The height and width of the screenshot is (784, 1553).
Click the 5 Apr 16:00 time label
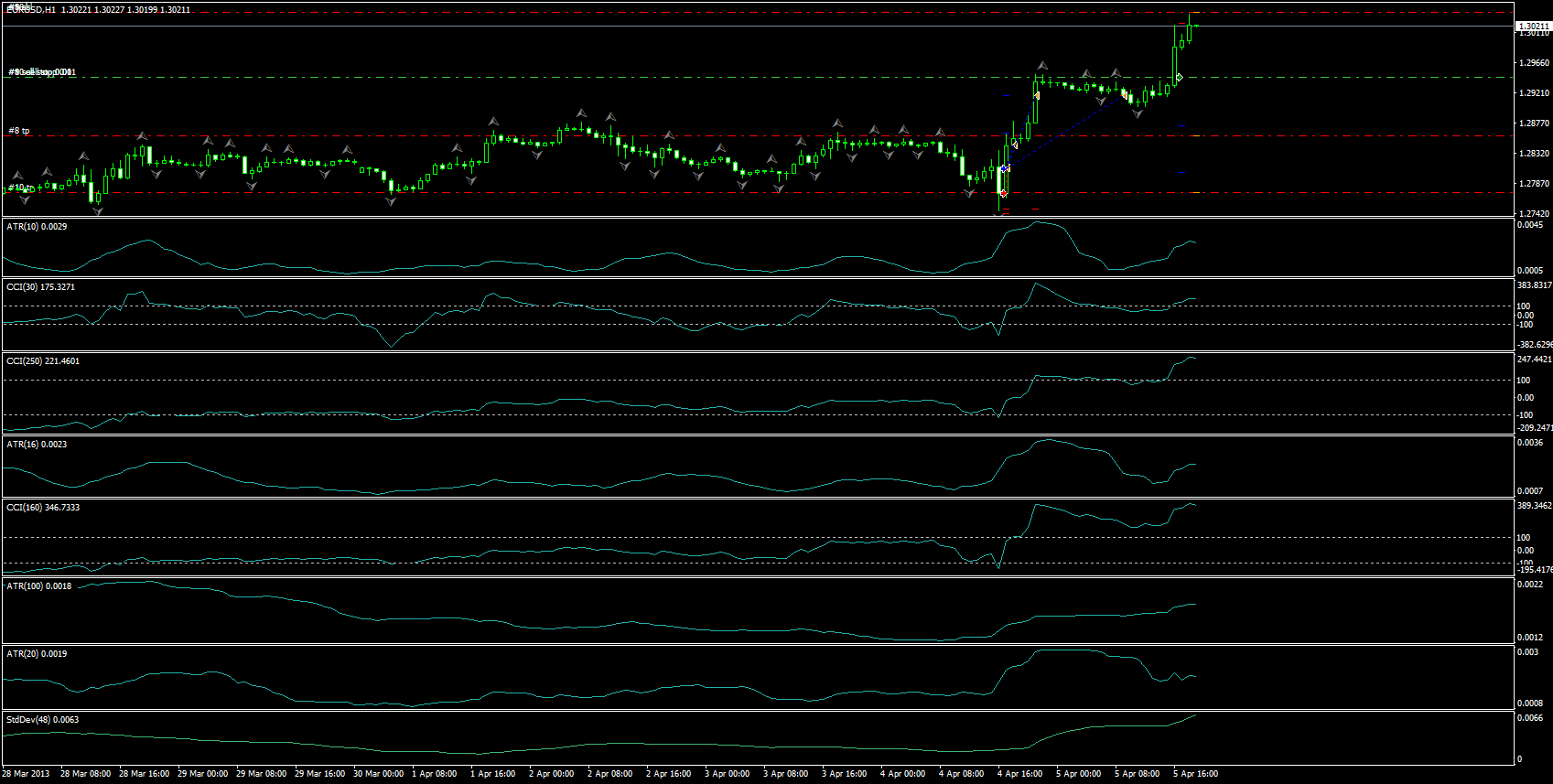1196,774
